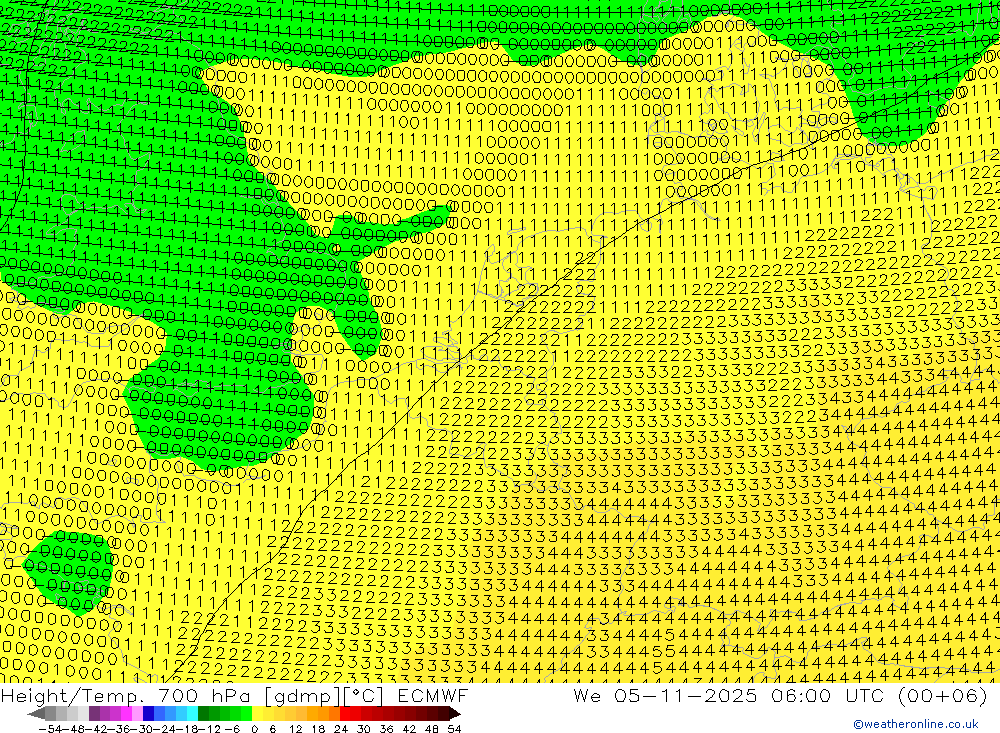Click the dark blue swatch in the temperature scale

[148, 714]
